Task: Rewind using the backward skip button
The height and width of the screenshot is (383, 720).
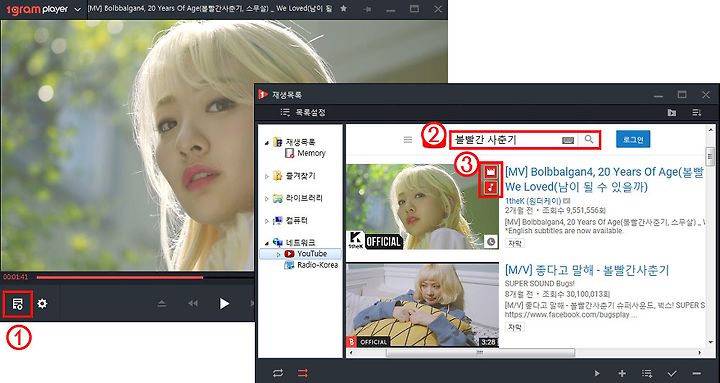Action: point(193,304)
